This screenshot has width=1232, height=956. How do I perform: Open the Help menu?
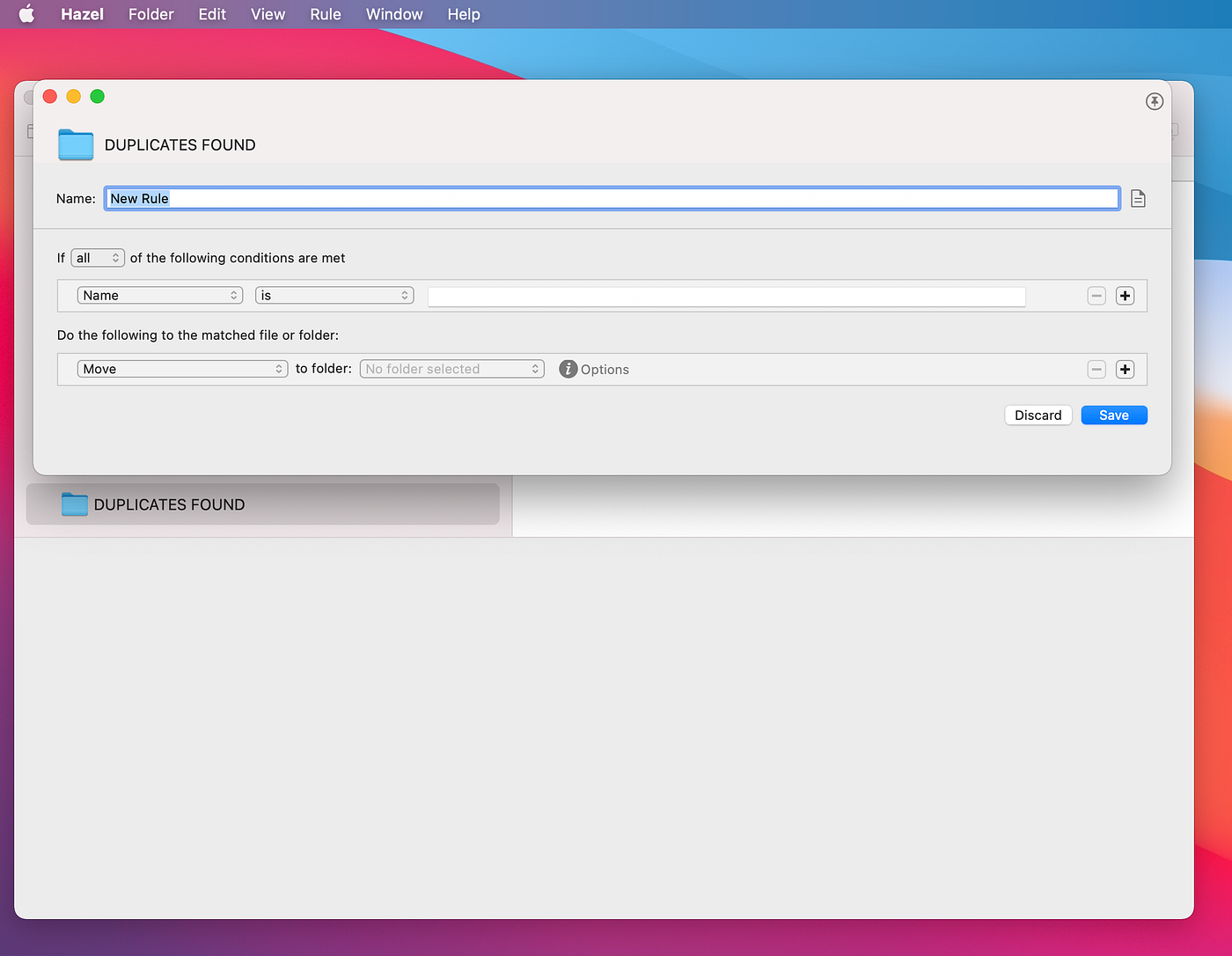[x=464, y=14]
